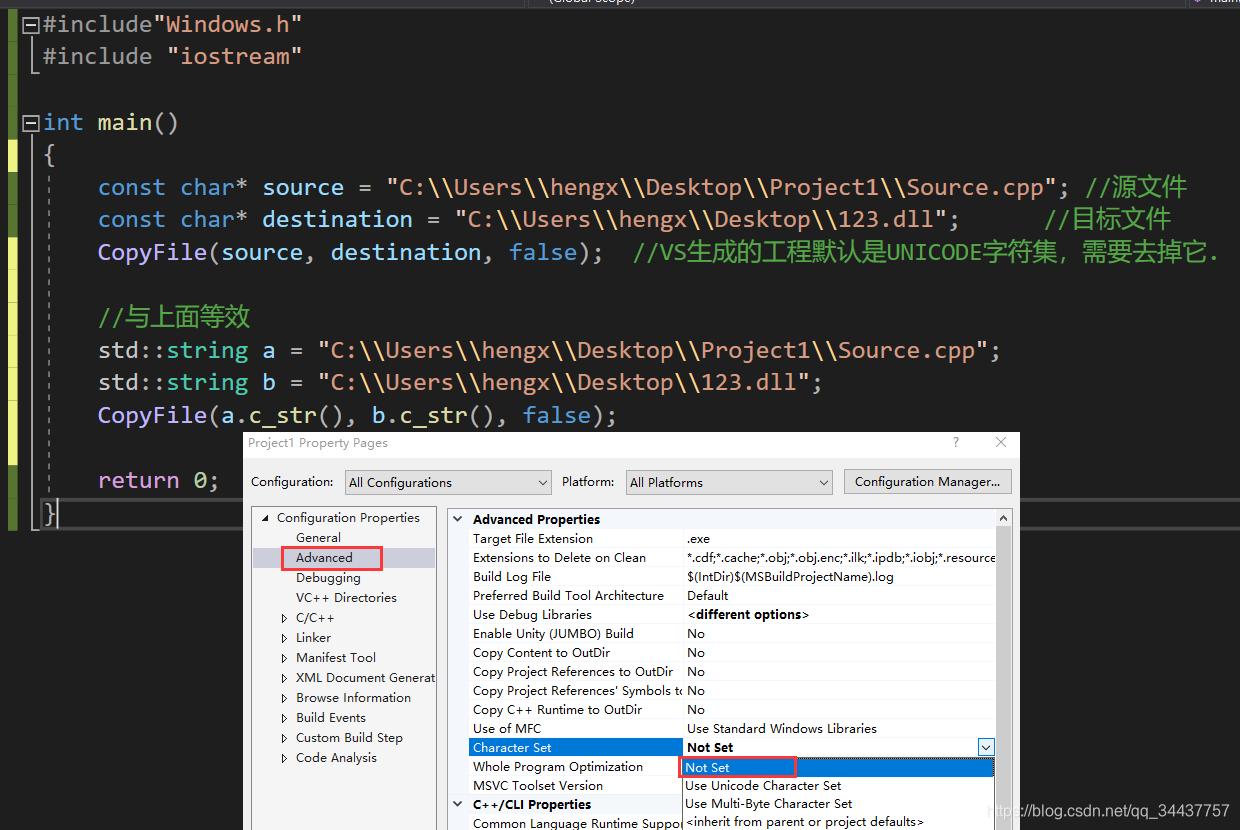
Task: Choose inherit from parent or project defaults
Action: click(838, 822)
